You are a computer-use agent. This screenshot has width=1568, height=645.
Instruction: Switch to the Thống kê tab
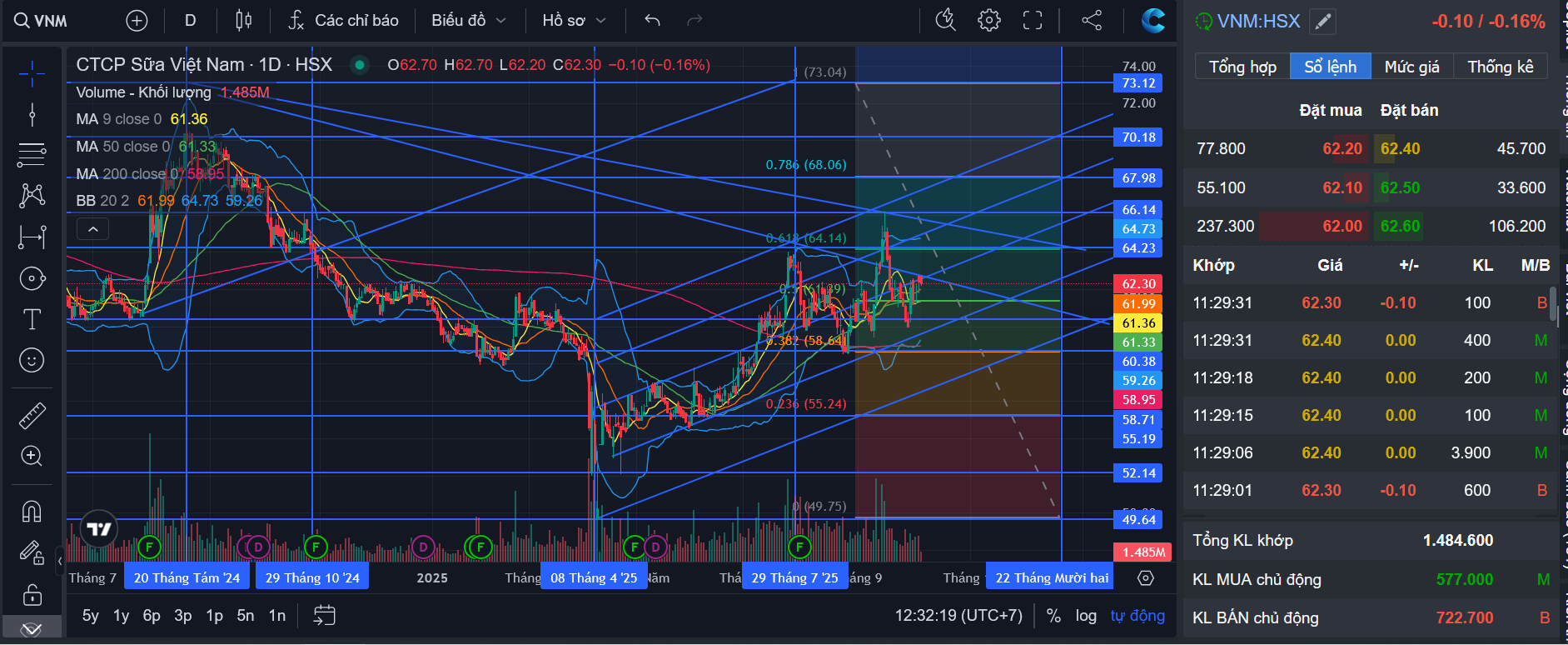1500,67
